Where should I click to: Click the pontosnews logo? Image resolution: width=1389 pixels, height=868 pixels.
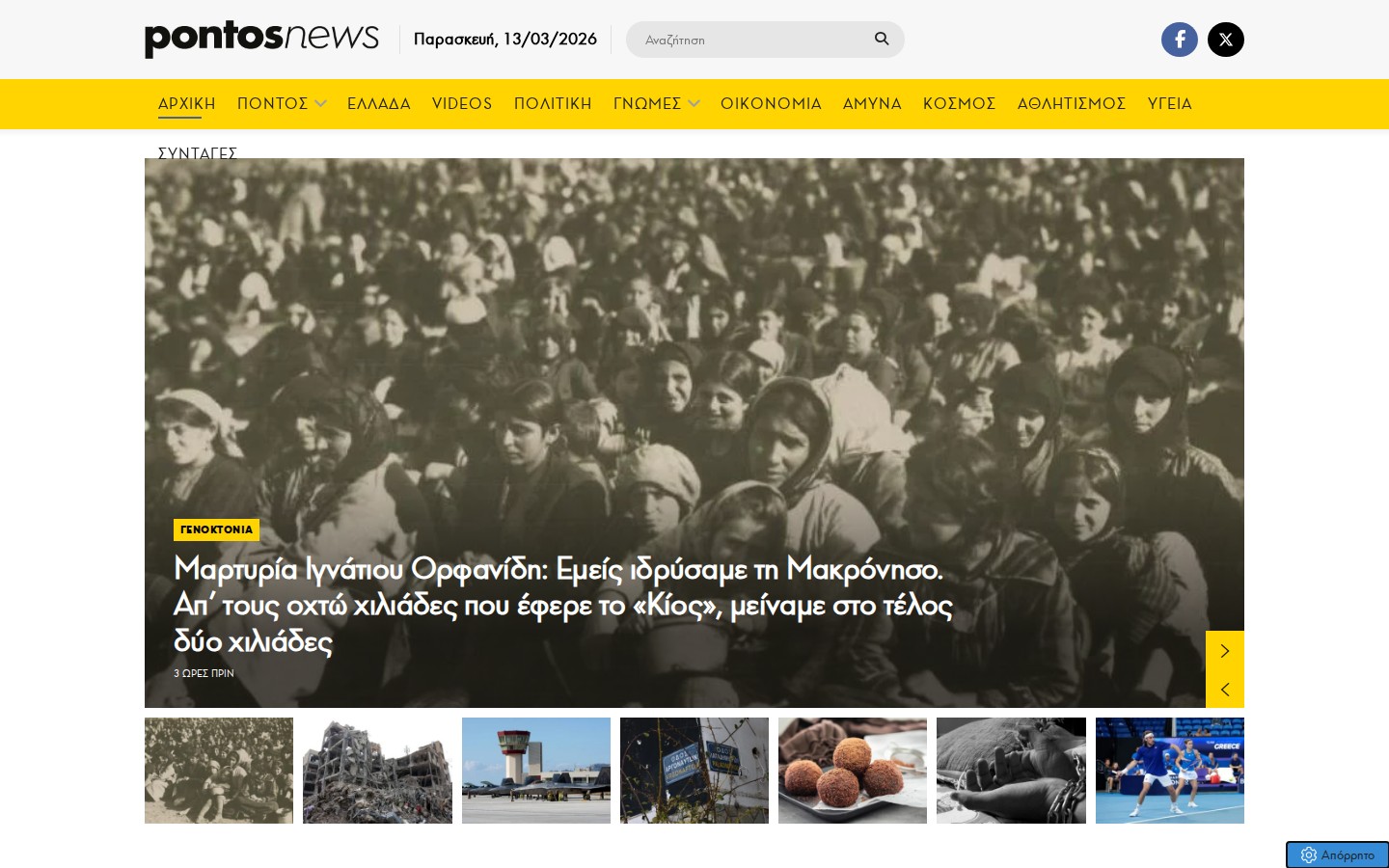[261, 39]
